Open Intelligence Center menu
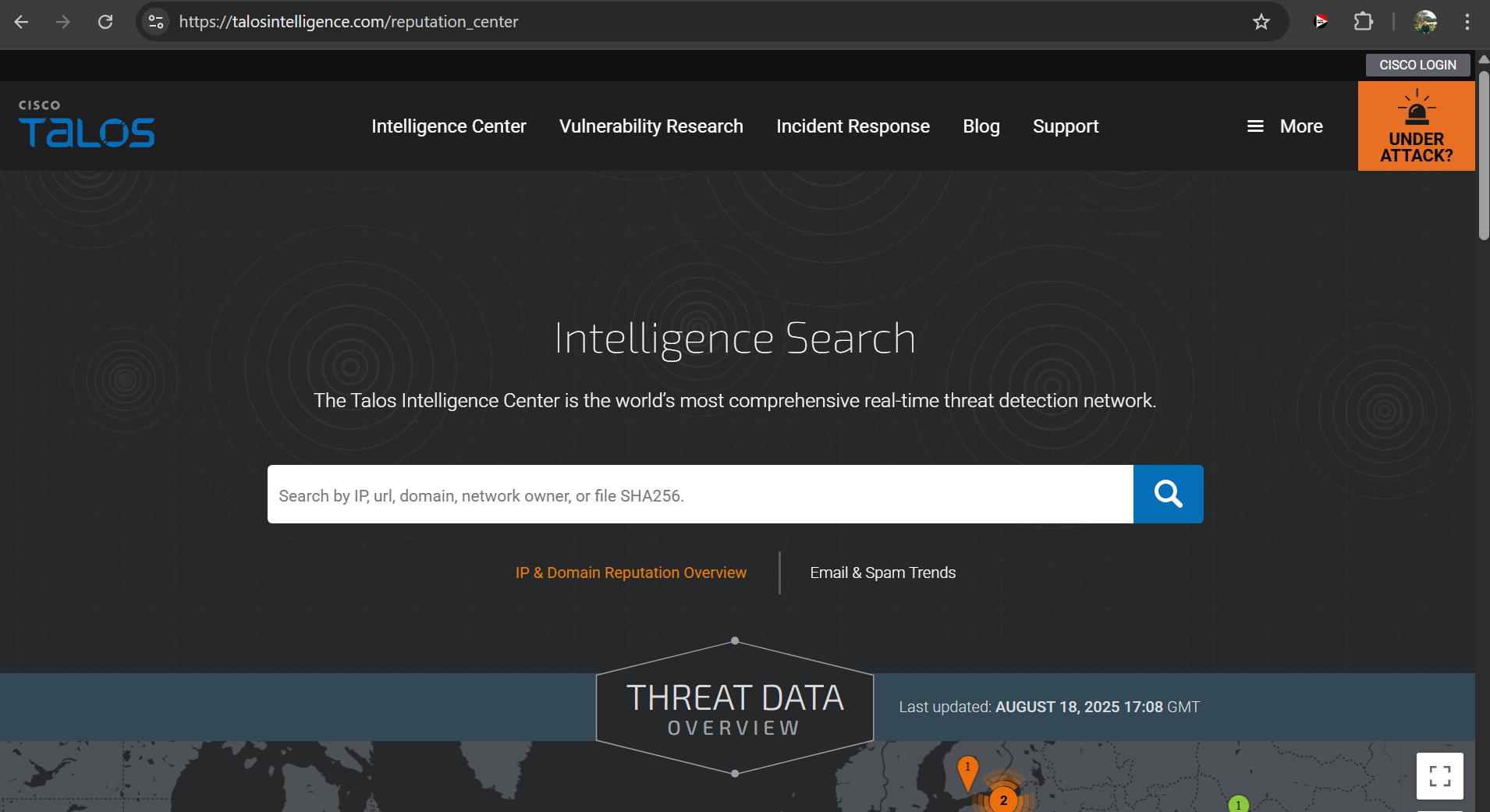 pos(449,126)
